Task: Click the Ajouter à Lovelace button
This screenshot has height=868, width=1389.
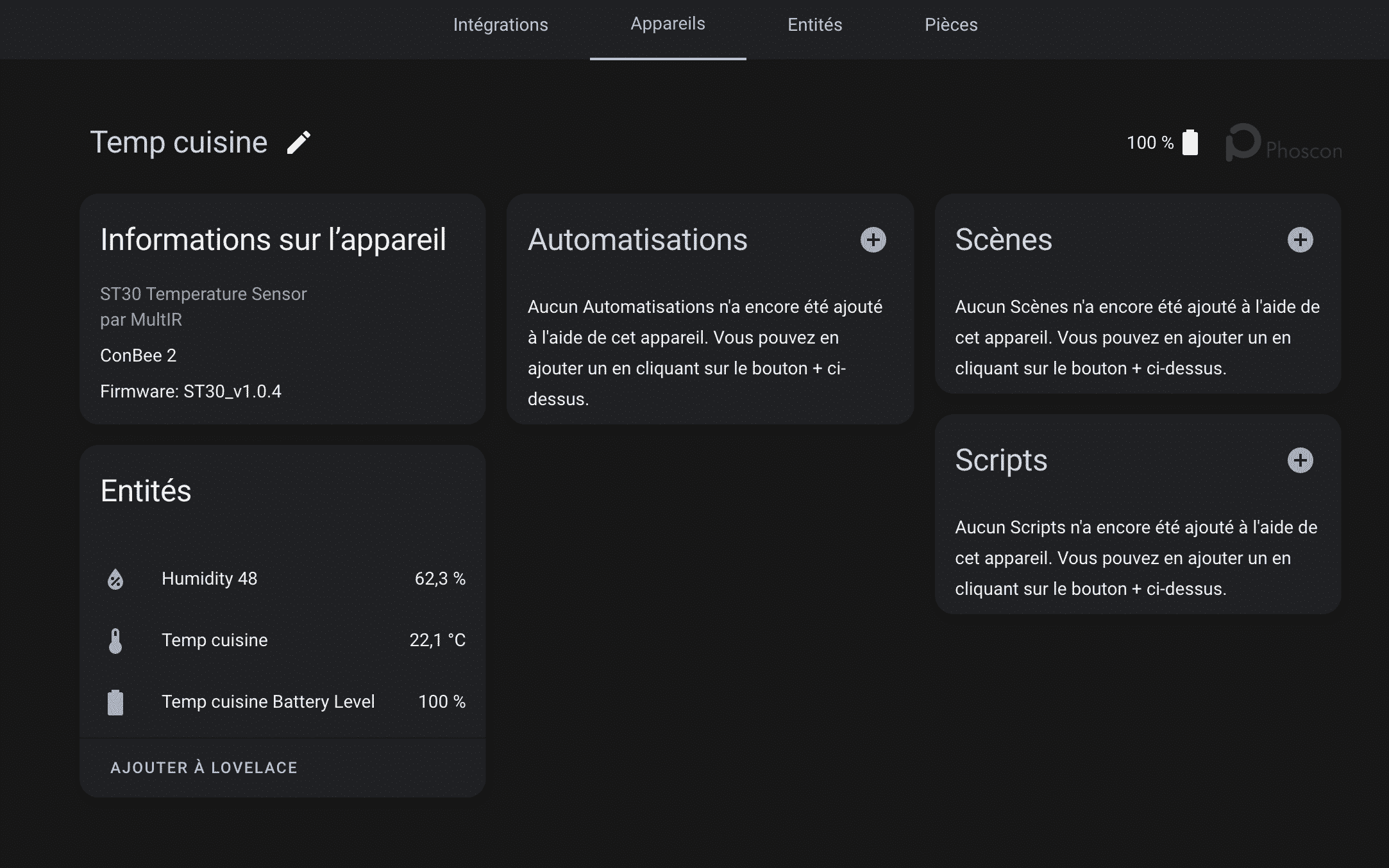Action: point(204,767)
